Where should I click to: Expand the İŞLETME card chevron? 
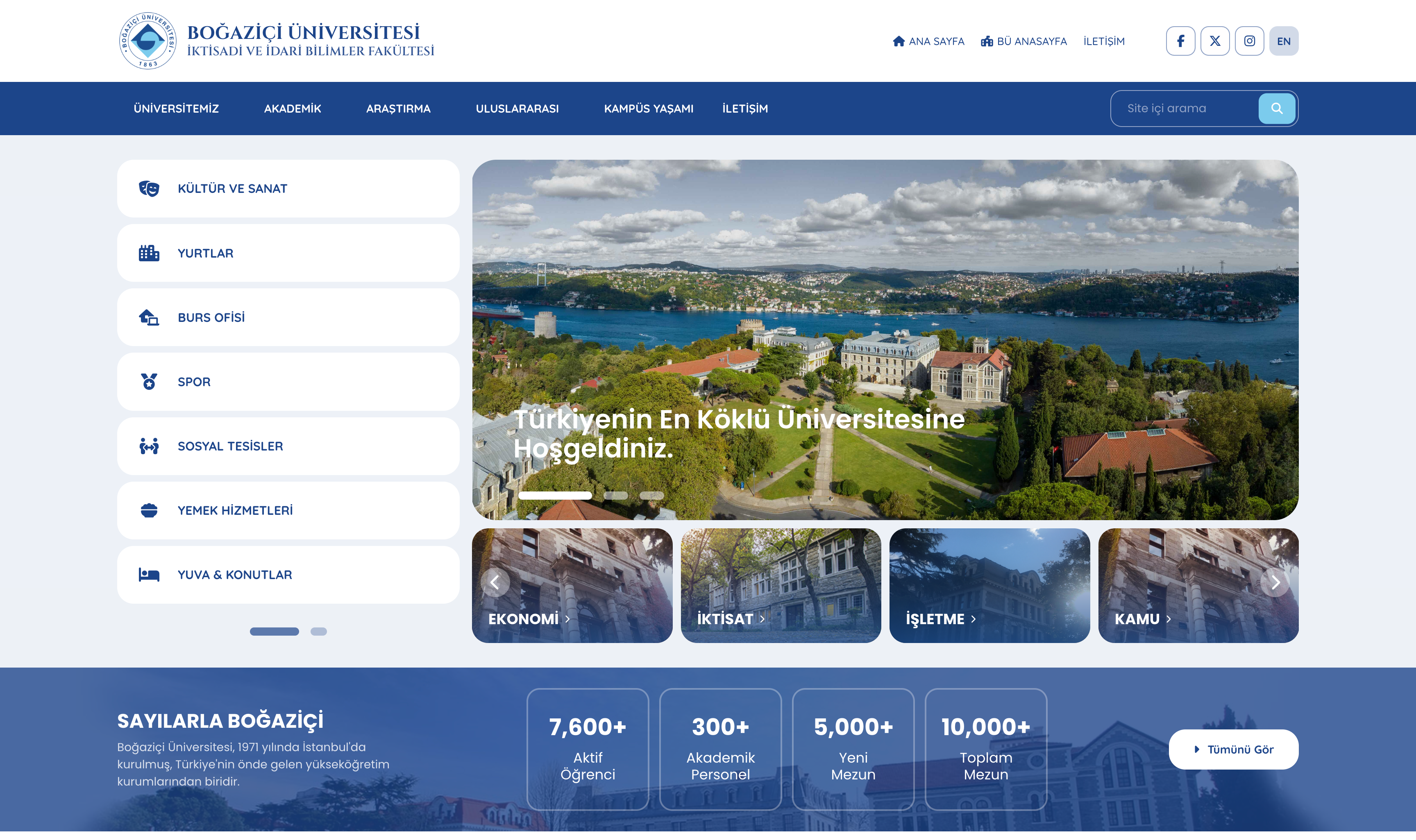pos(973,619)
